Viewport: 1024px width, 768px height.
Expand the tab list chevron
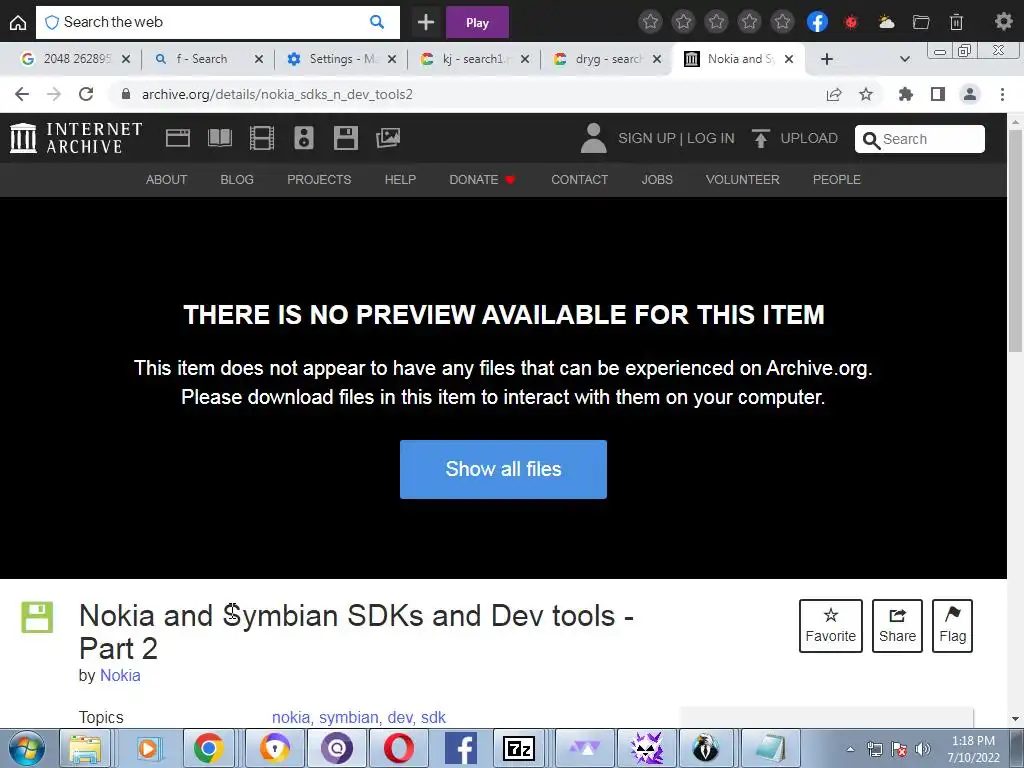pos(904,59)
